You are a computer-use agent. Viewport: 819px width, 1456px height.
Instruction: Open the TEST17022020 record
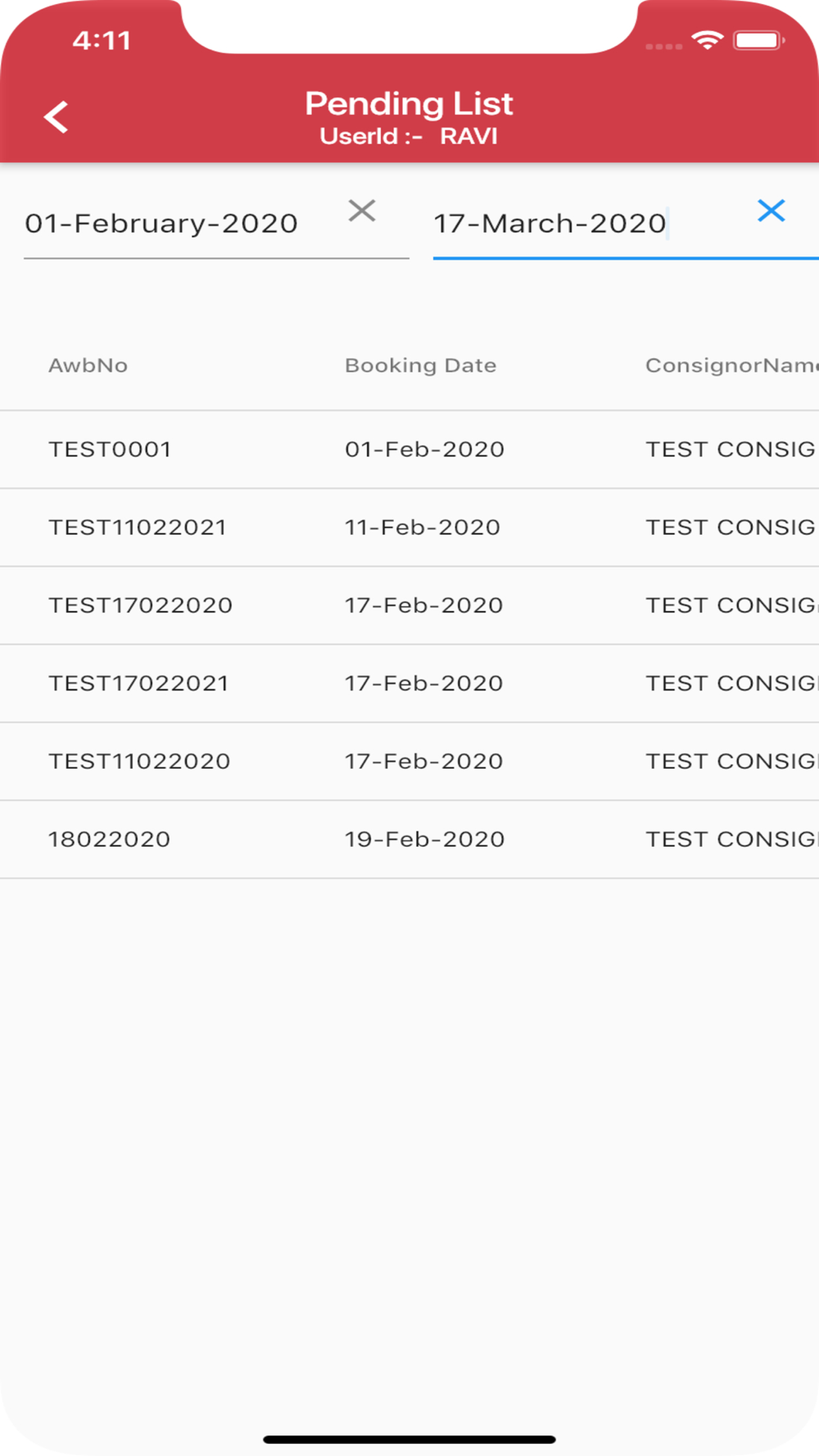(141, 605)
